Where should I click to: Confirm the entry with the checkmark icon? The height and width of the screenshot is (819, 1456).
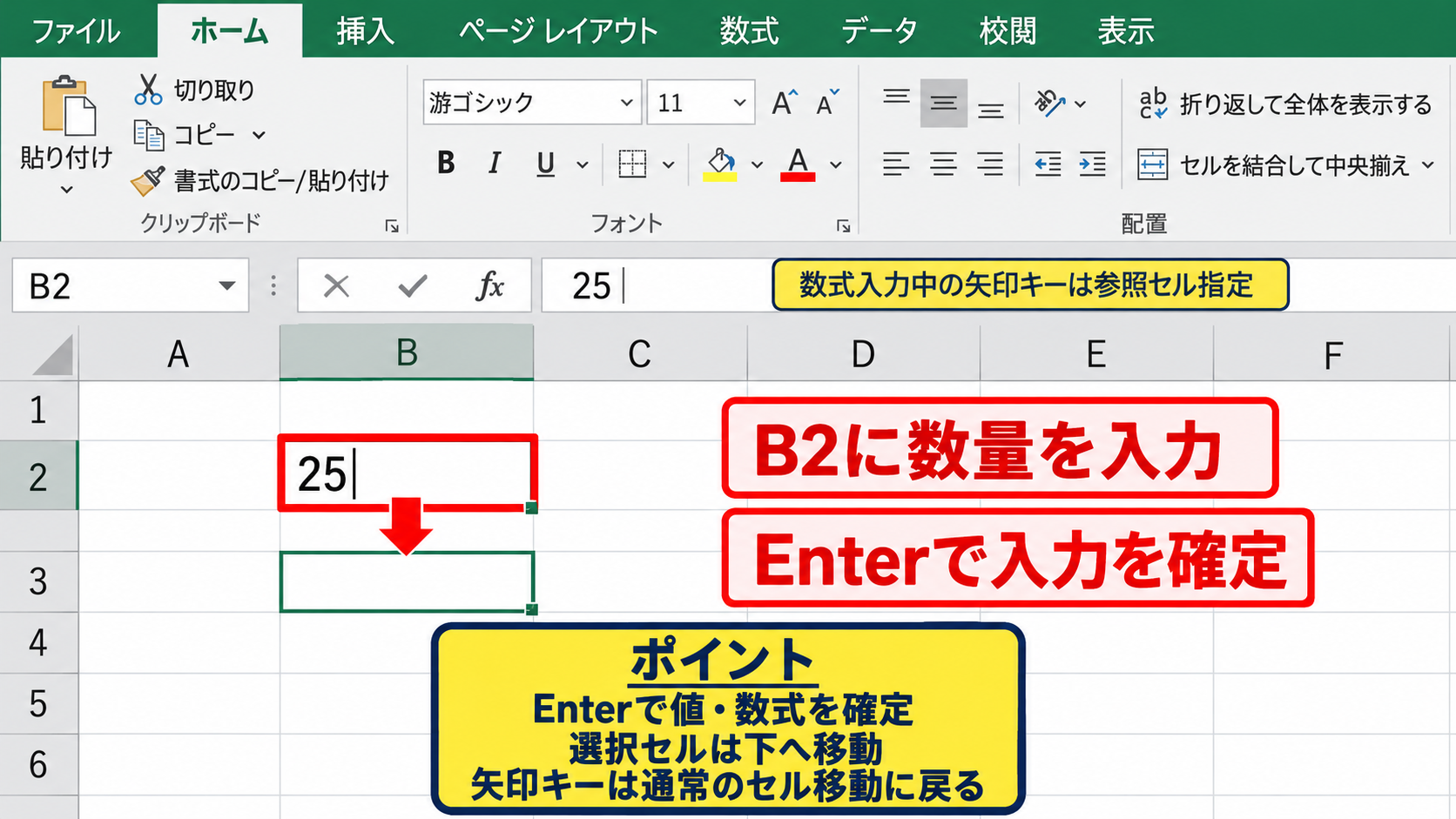click(413, 285)
